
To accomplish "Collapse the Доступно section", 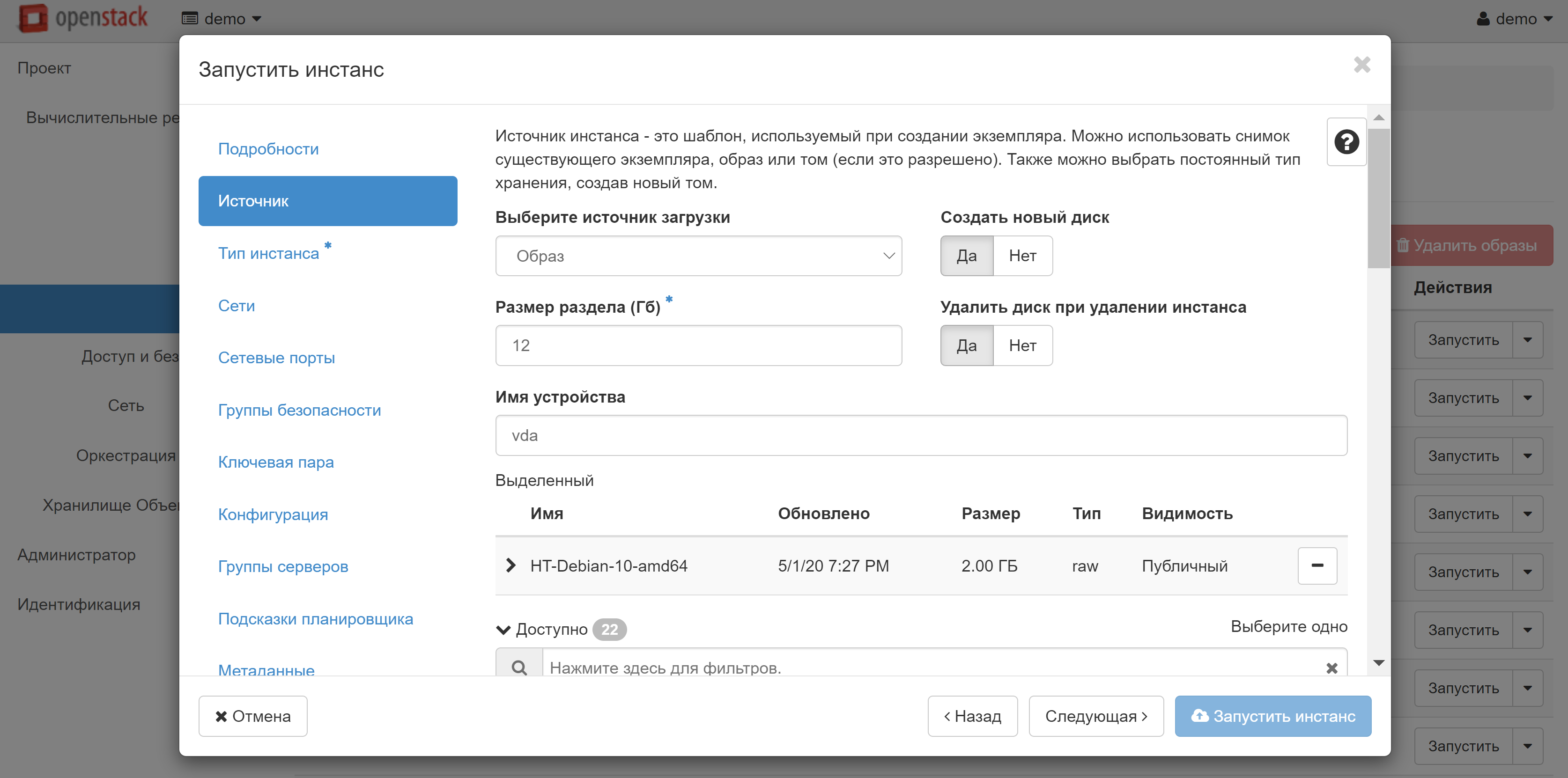I will (503, 629).
